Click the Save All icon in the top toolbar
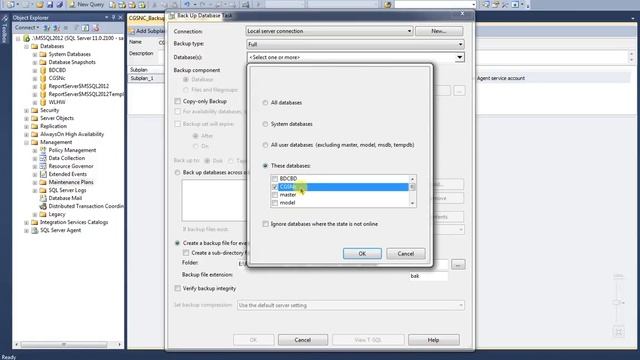 tap(60, 4)
